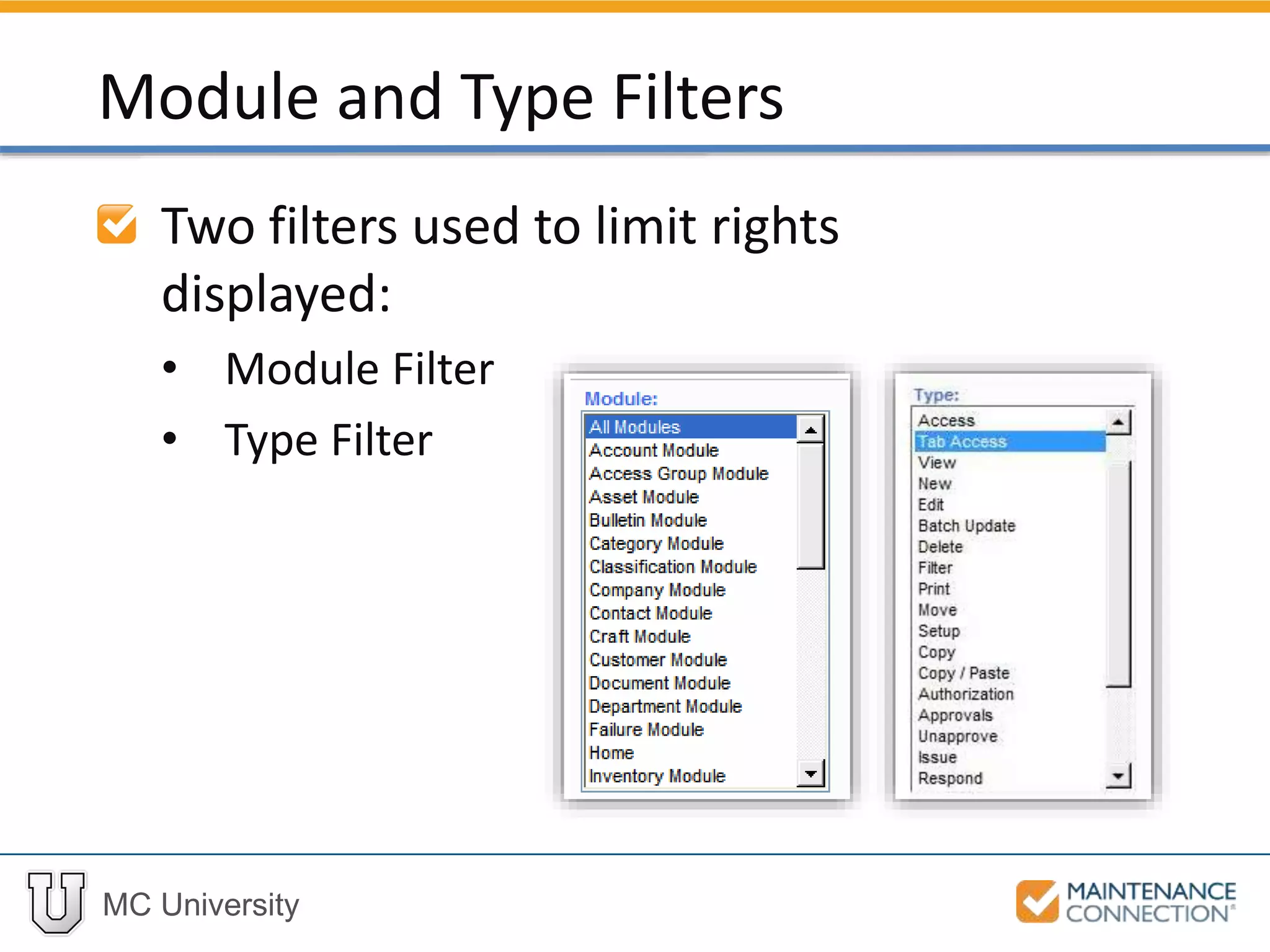Viewport: 1270px width, 952px height.
Task: Click Type list scrollbar thumb
Action: pos(1119,573)
